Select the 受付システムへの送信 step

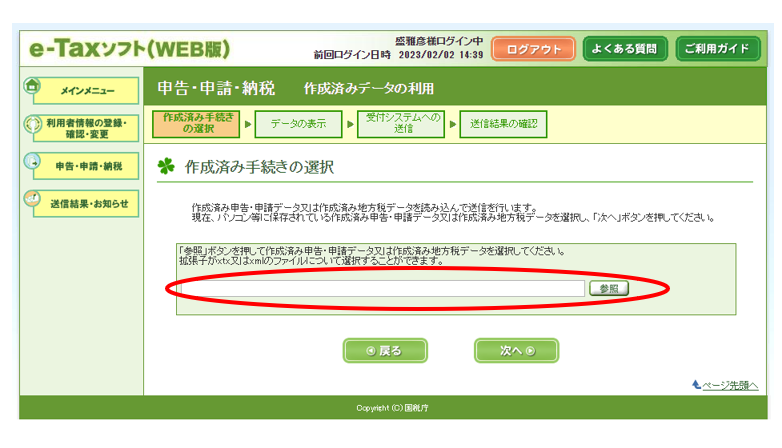(x=401, y=124)
